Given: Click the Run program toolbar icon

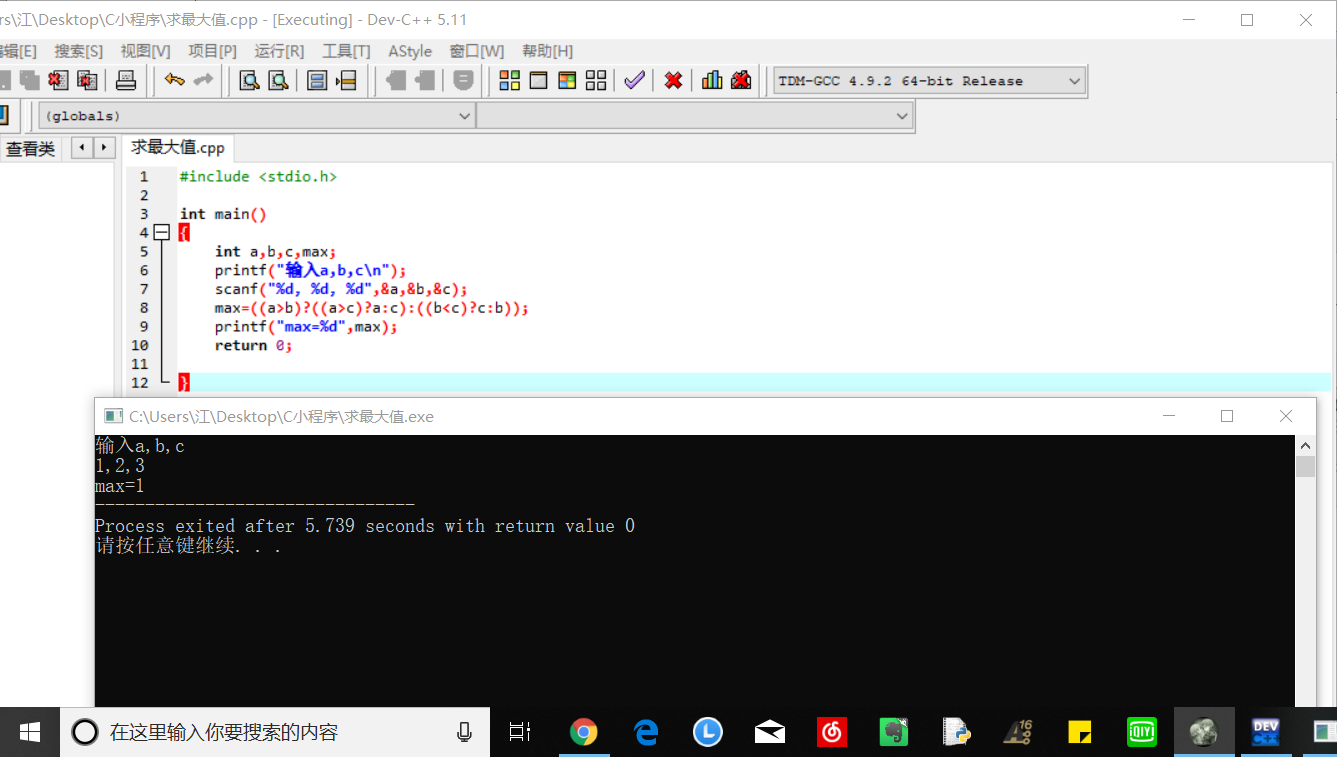Looking at the screenshot, I should tap(538, 81).
